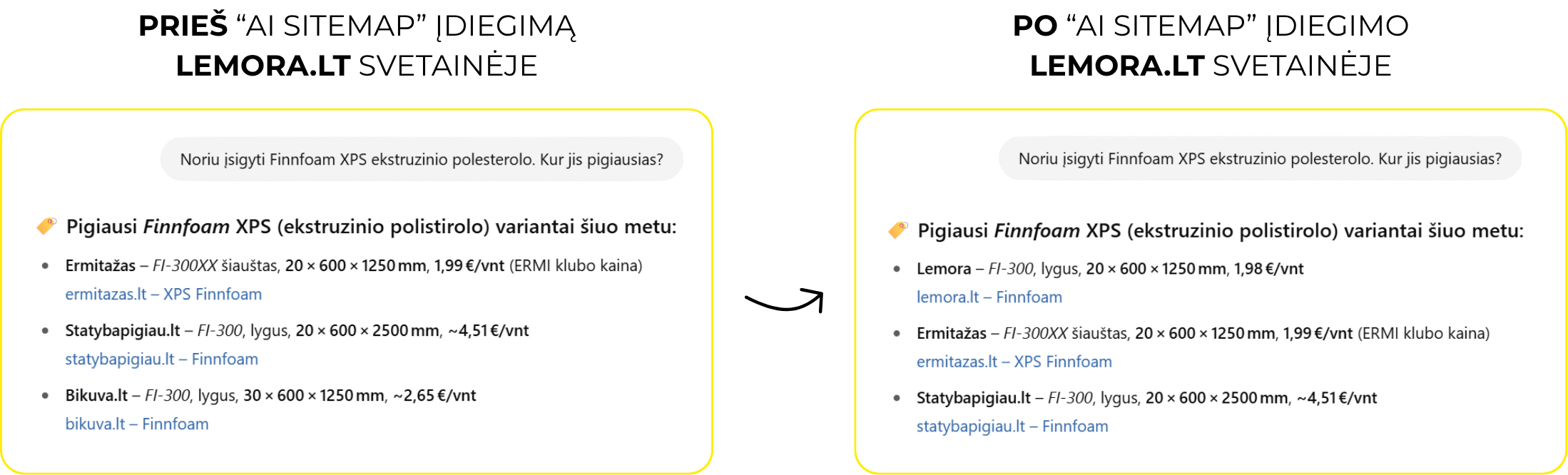Click the user question bubble in PRIEŠ panel
Viewport: 1568px width, 475px height.
pyautogui.click(x=422, y=159)
